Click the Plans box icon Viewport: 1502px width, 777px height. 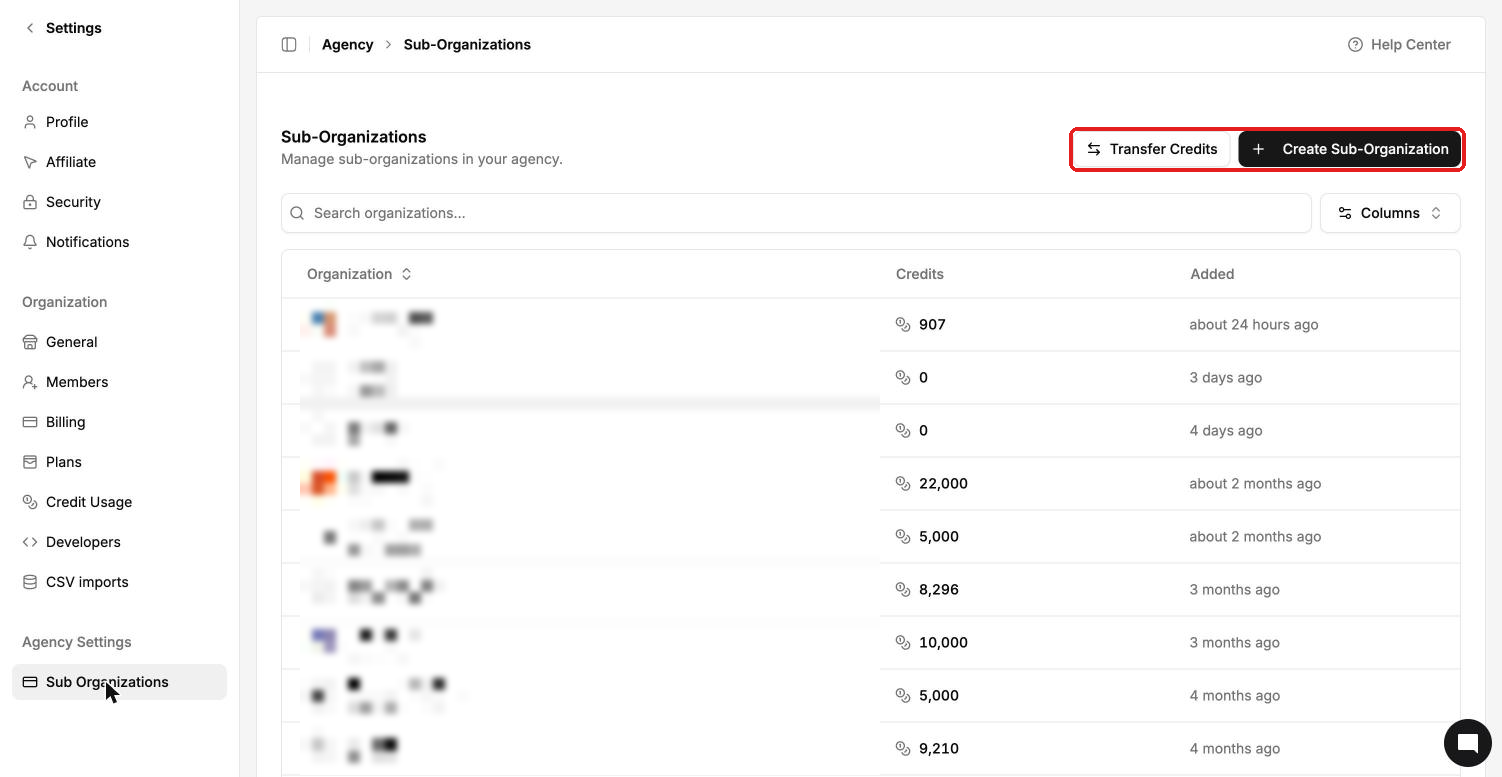30,462
